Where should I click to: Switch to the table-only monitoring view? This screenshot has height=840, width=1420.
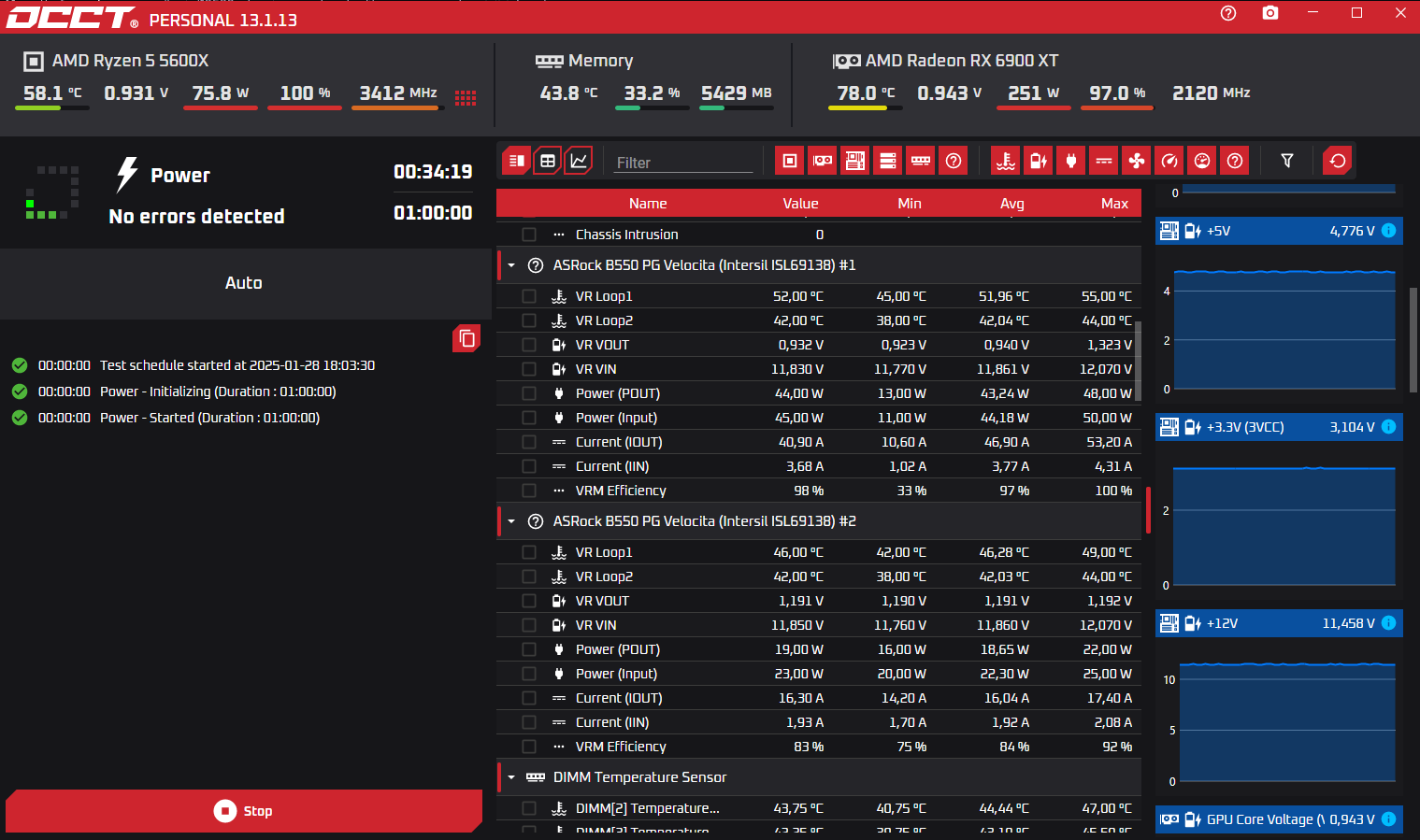click(548, 161)
